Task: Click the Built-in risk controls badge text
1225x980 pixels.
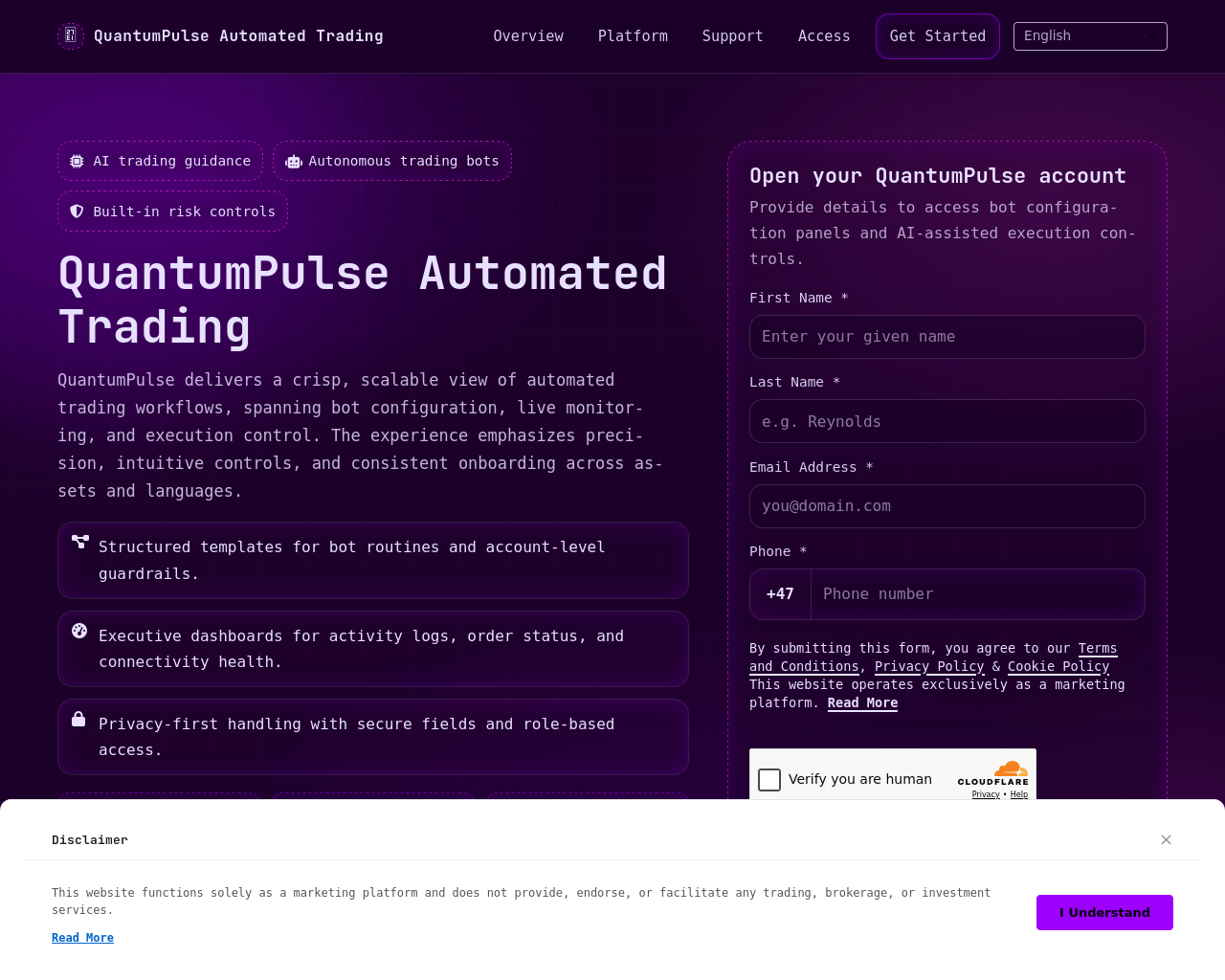Action: tap(185, 212)
